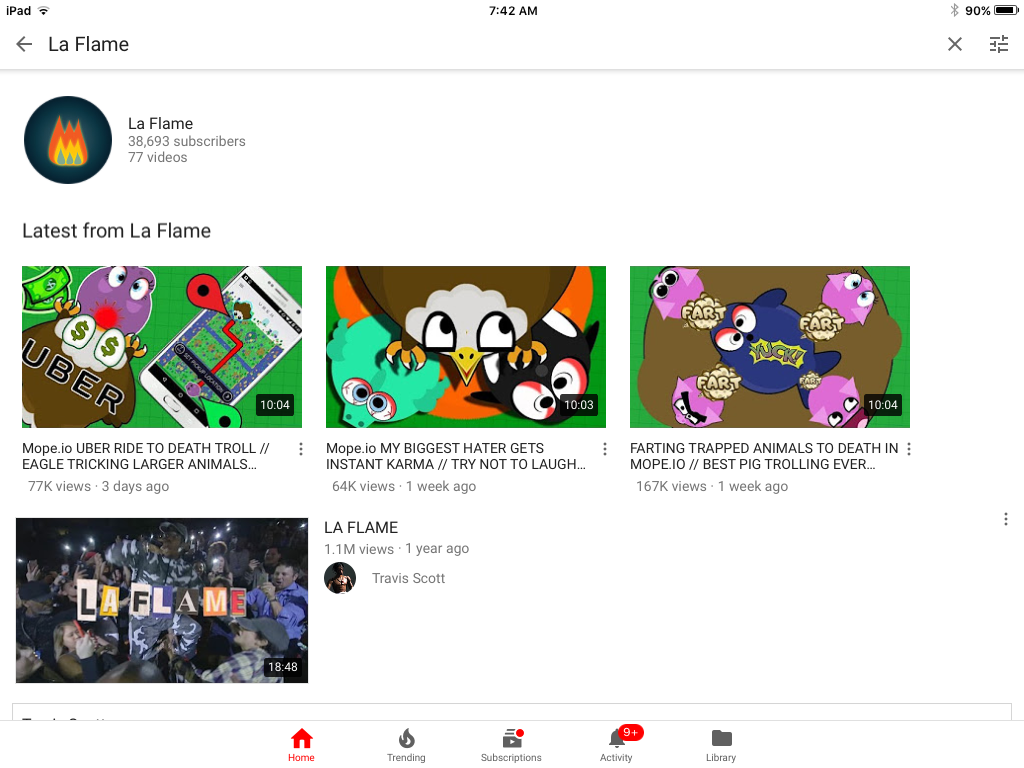
Task: Open options menu for LA FLAME Travis Scott video
Action: click(1006, 519)
